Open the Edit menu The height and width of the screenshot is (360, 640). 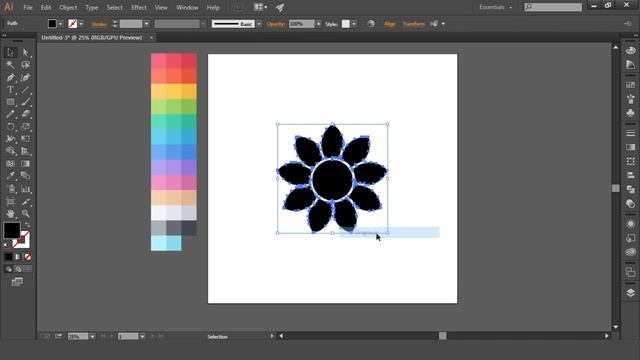[46, 7]
